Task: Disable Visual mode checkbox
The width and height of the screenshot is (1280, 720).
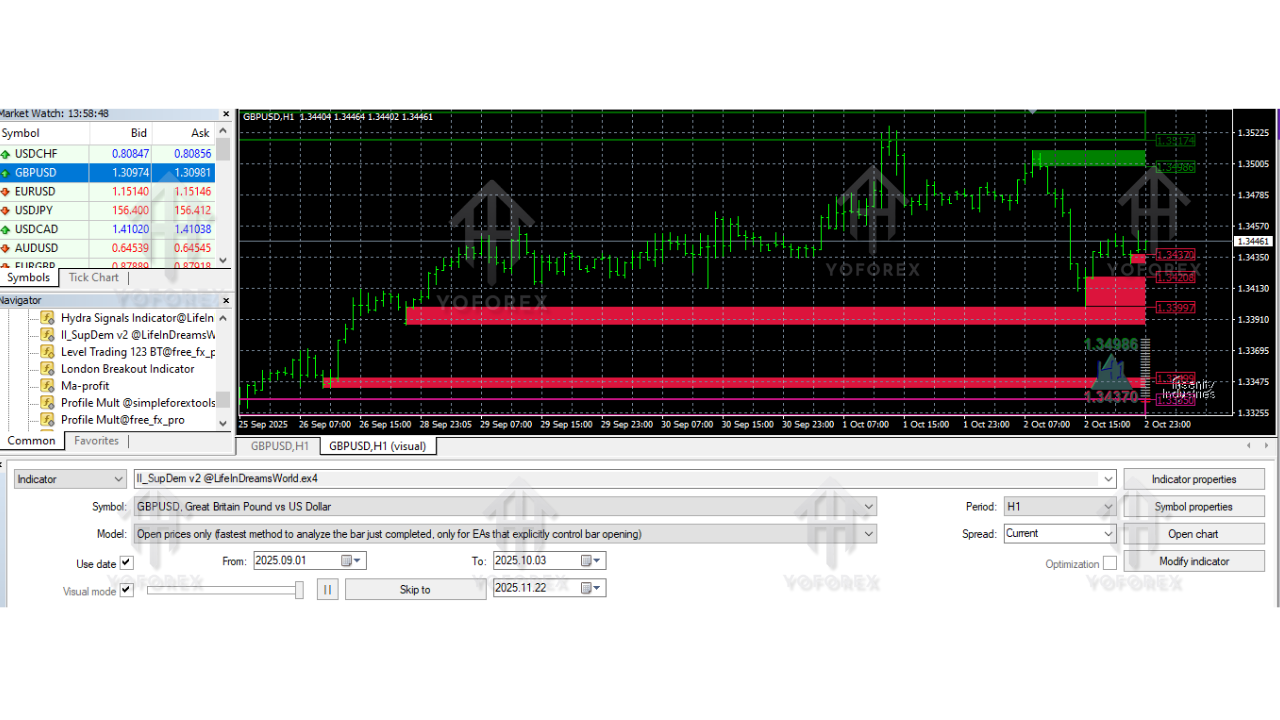Action: (125, 589)
